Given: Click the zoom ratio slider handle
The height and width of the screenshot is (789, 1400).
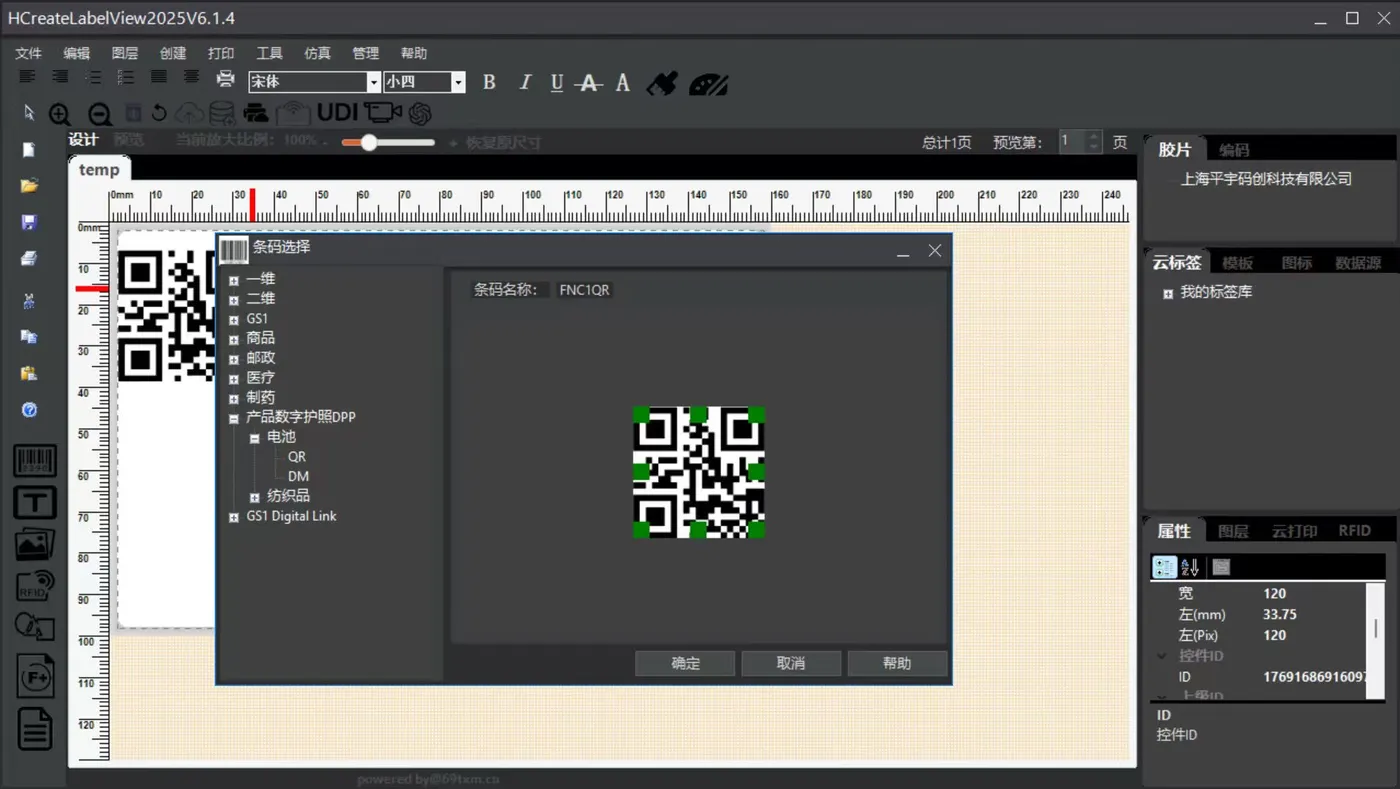Looking at the screenshot, I should coord(369,142).
